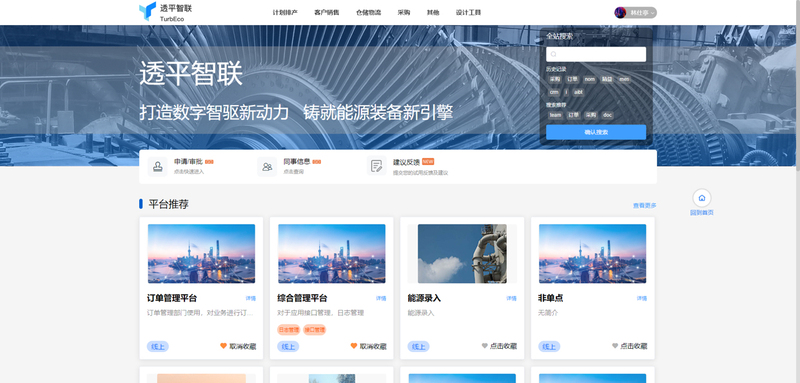The width and height of the screenshot is (800, 383).
Task: Favorite 能源录入 with the gray heart
Action: [x=484, y=346]
